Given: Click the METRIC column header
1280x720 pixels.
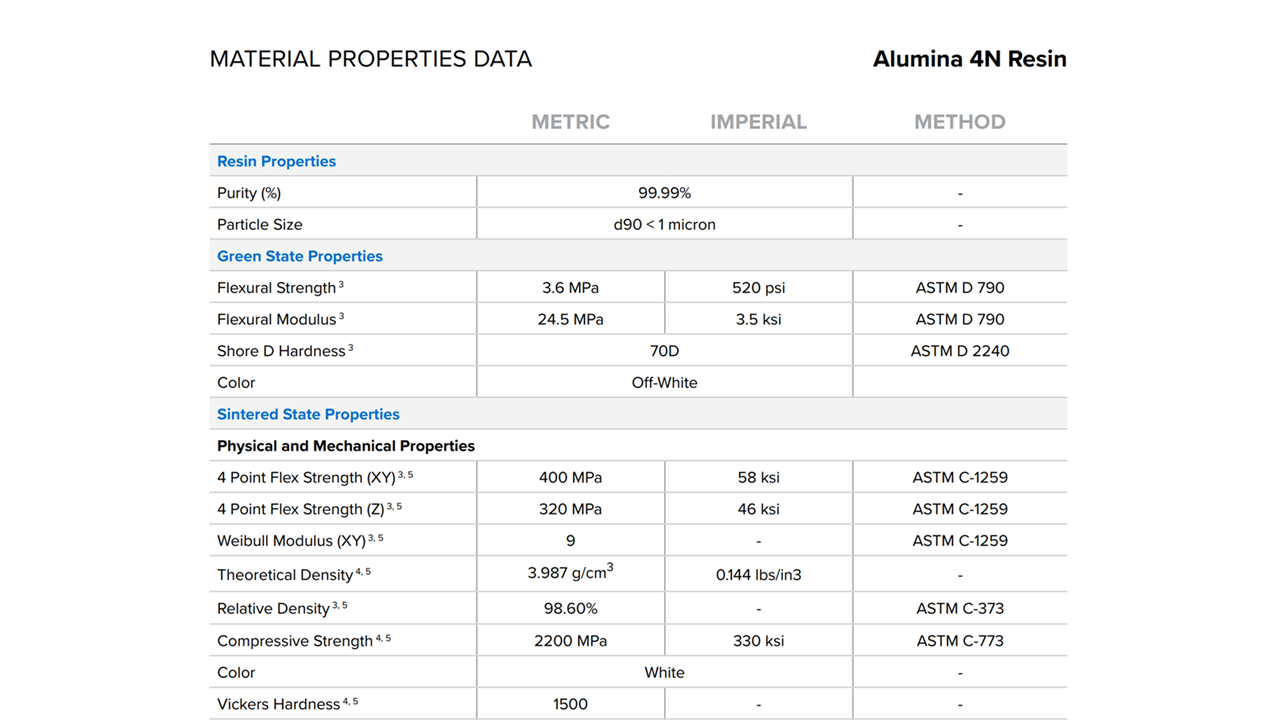Looking at the screenshot, I should point(570,122).
